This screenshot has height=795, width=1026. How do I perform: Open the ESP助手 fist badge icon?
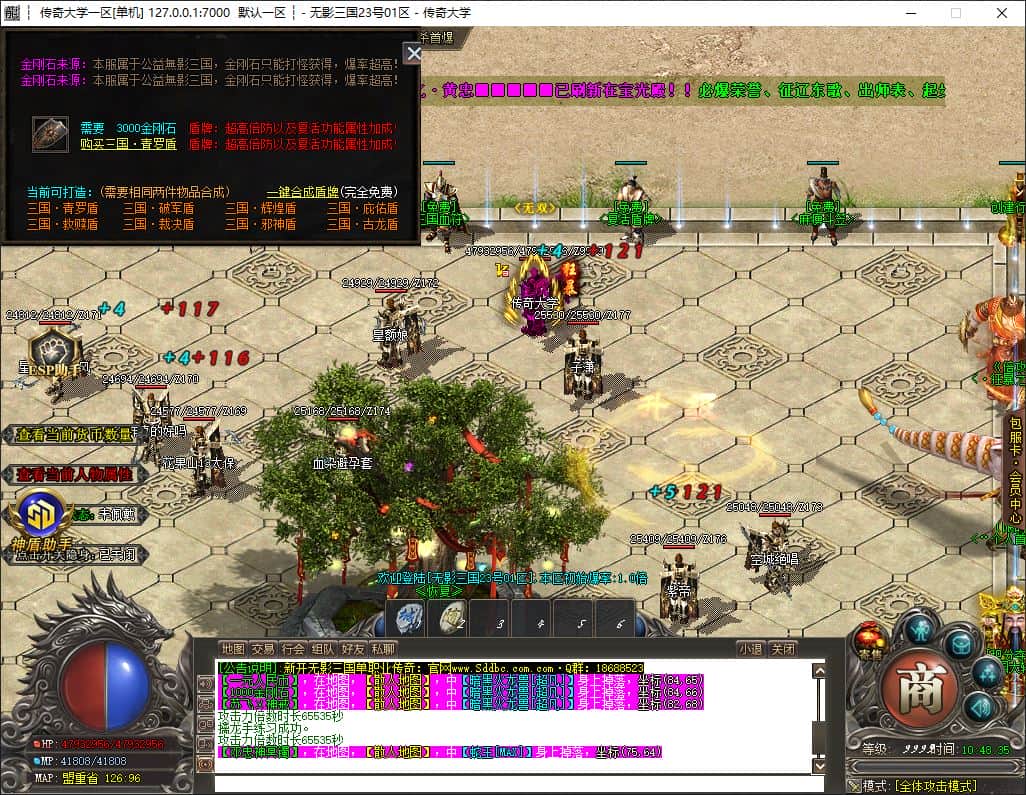[x=56, y=354]
